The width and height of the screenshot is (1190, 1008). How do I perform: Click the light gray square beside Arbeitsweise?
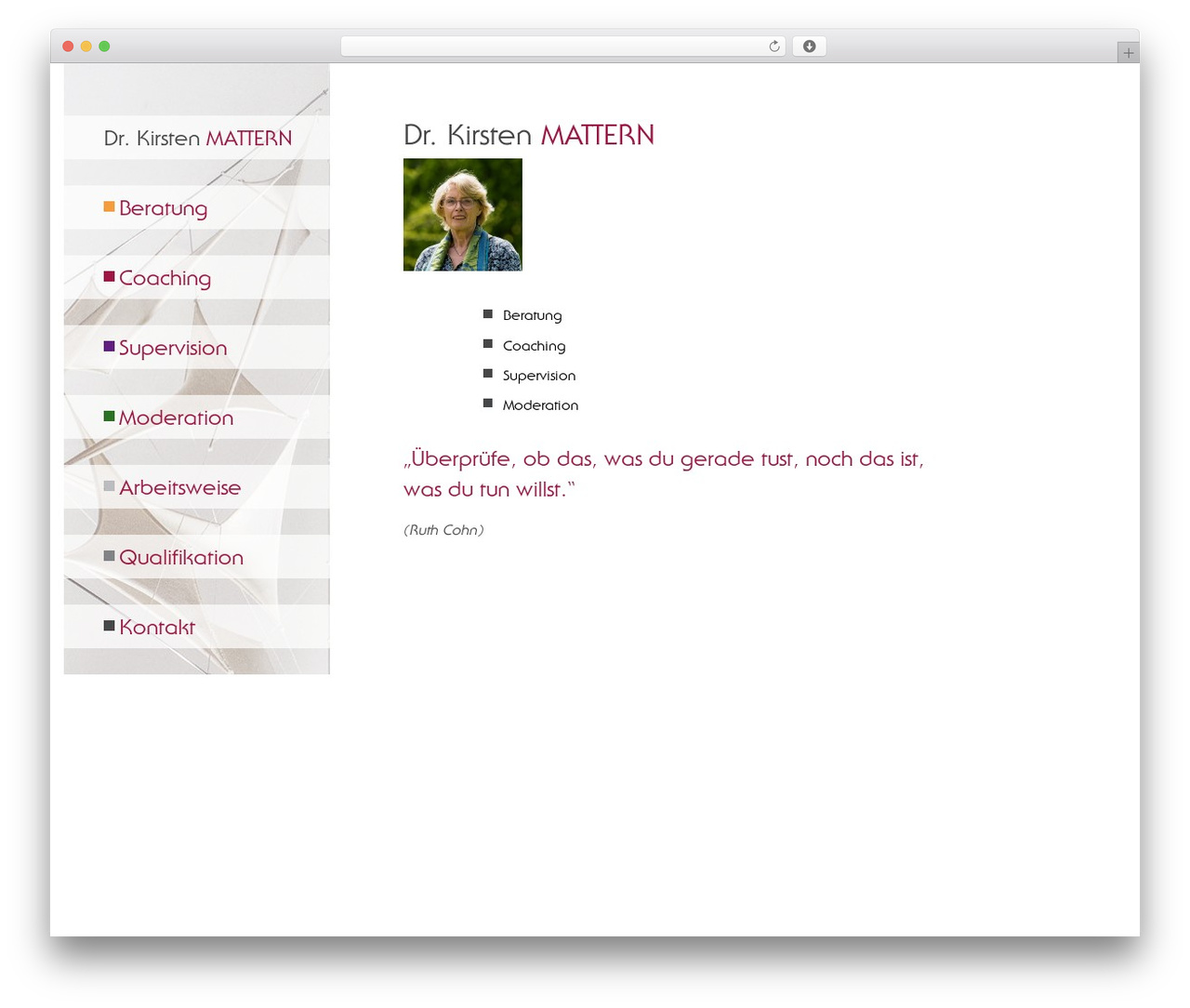109,485
